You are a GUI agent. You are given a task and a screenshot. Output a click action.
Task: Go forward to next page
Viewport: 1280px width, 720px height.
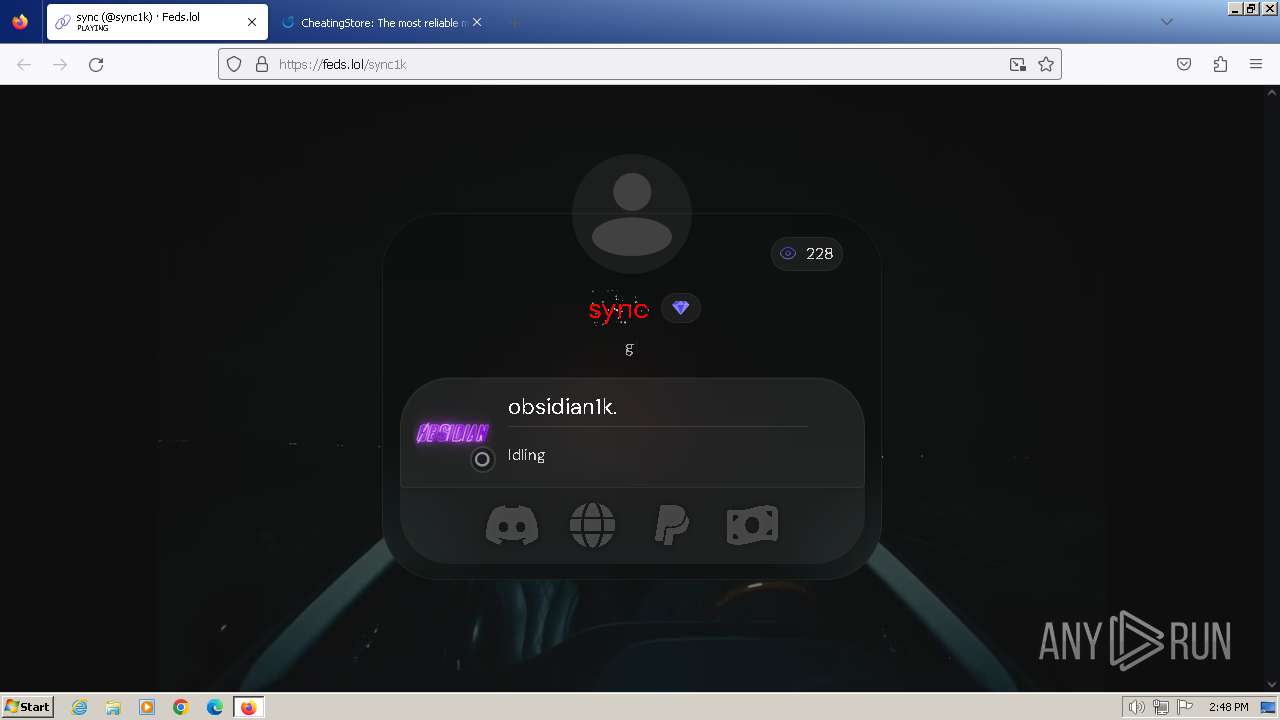tap(60, 64)
